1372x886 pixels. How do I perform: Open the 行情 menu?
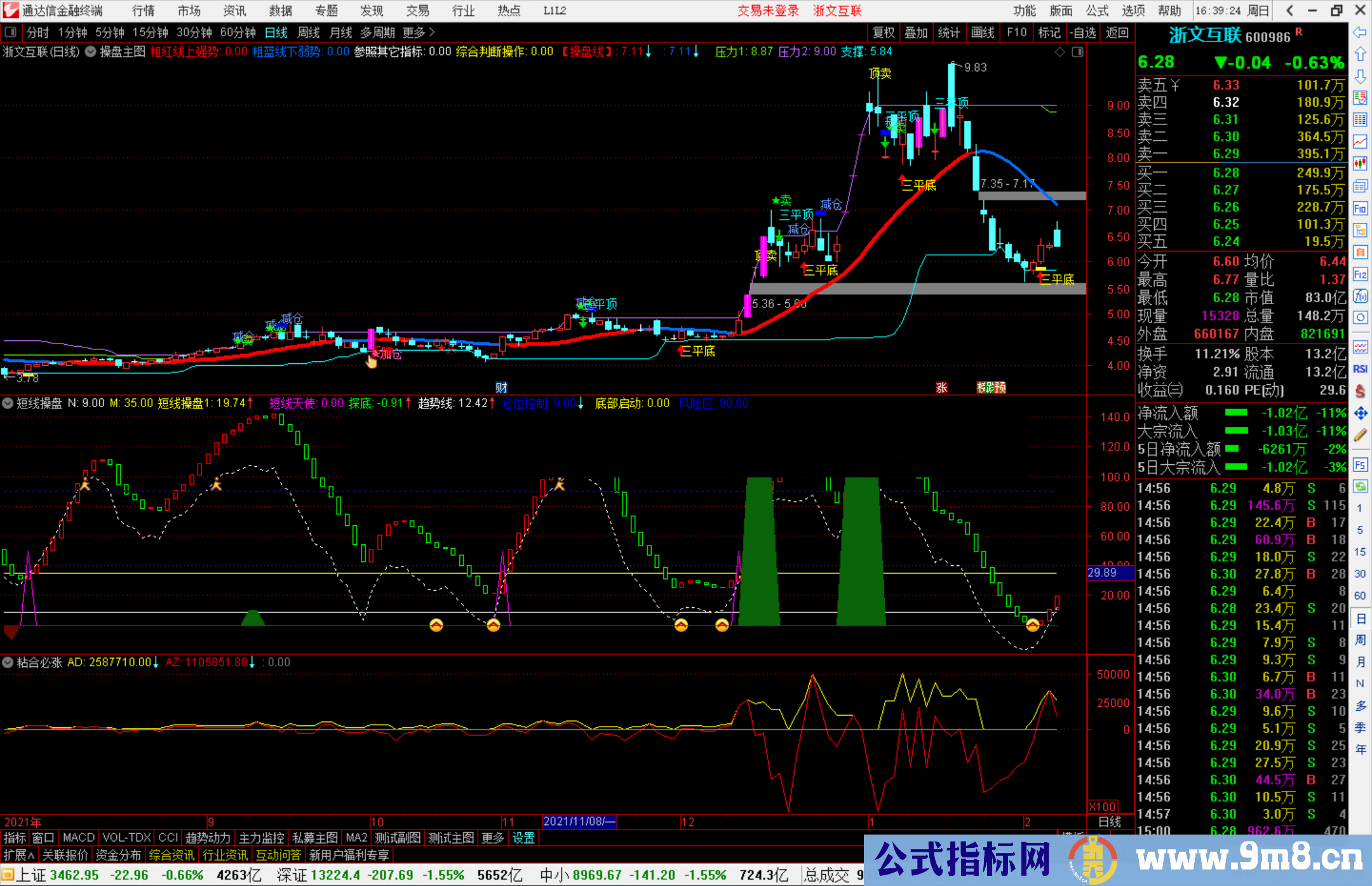point(143,11)
